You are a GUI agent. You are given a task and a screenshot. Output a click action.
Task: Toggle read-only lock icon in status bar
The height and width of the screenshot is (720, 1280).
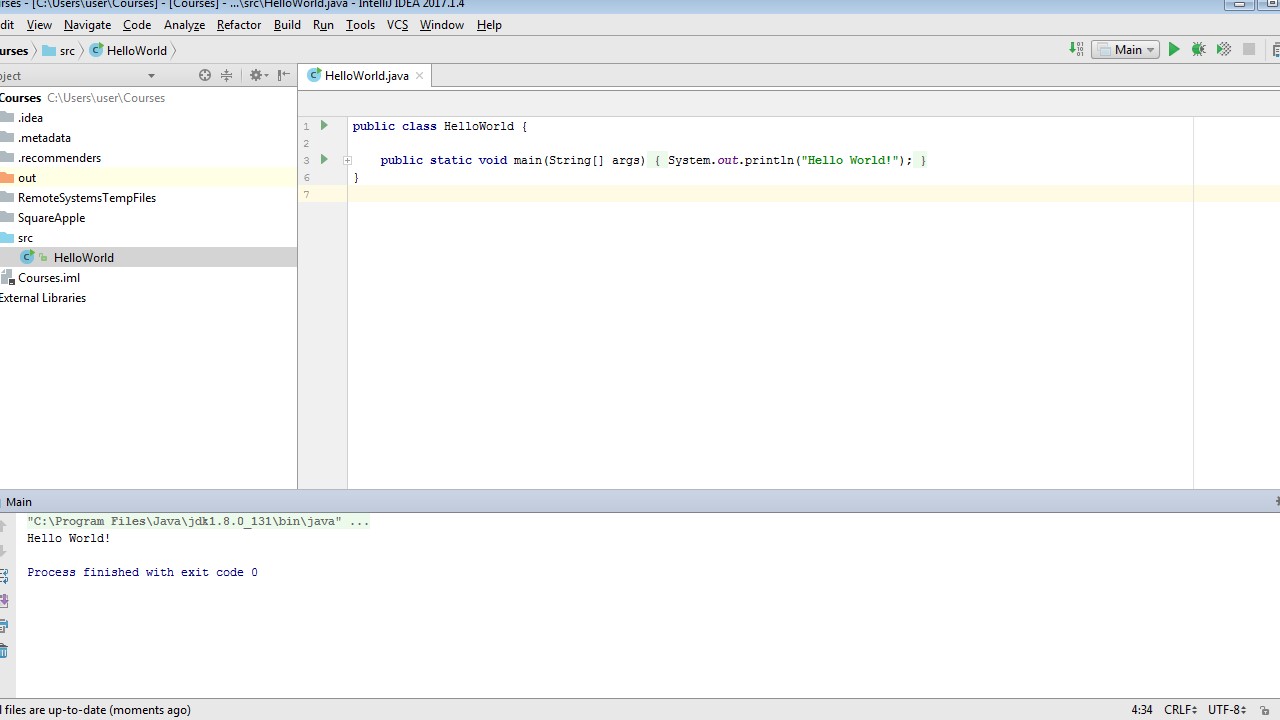click(x=1265, y=710)
